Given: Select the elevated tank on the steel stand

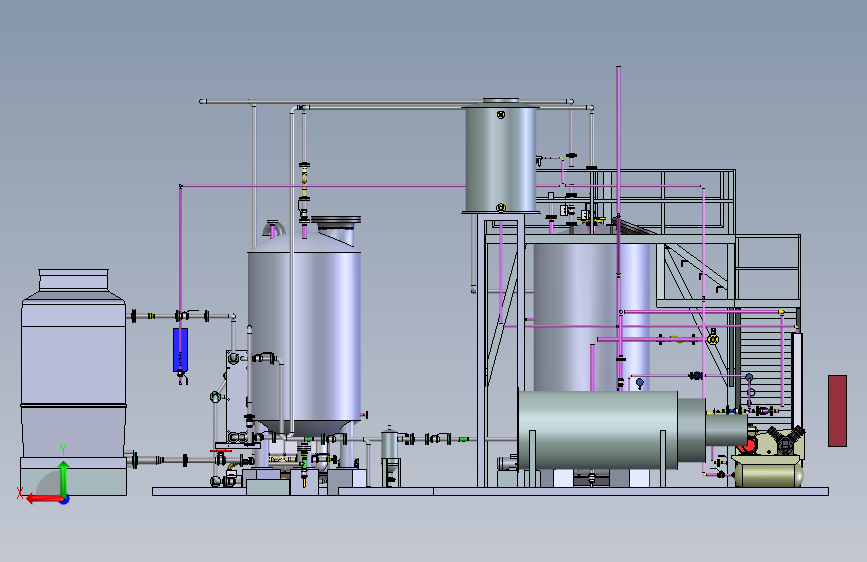Looking at the screenshot, I should [501, 157].
